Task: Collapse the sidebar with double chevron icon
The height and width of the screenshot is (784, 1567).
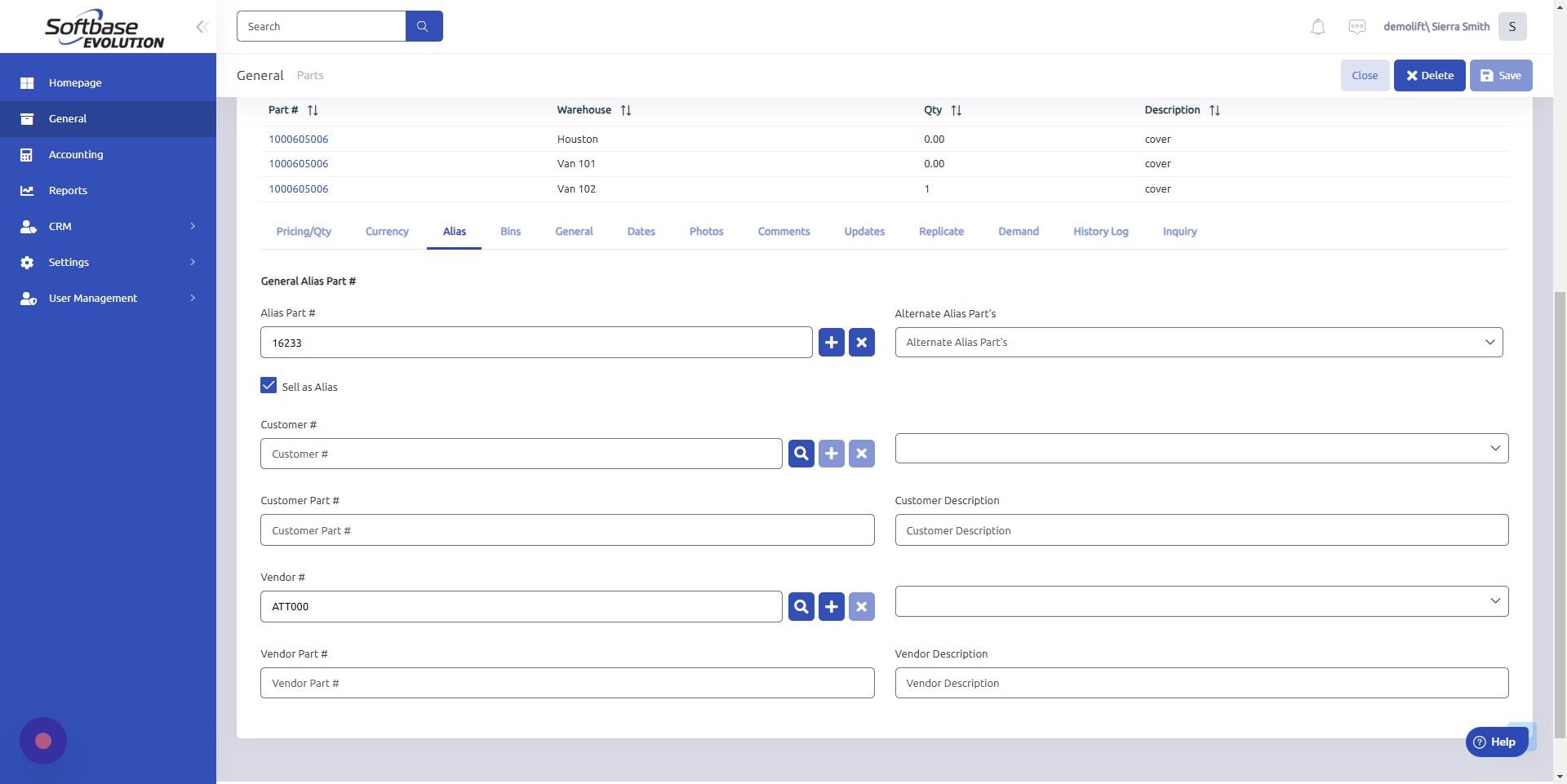Action: 202,27
